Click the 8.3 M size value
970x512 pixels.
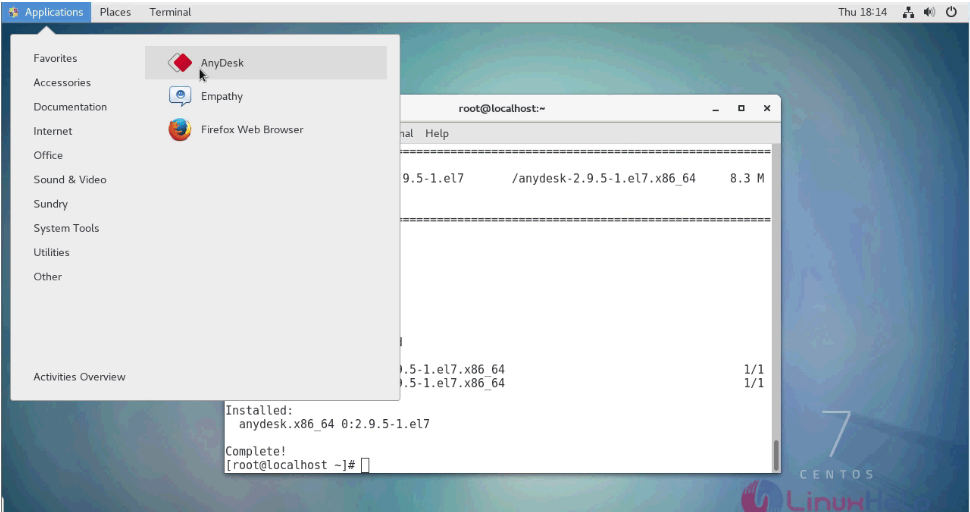(x=747, y=178)
